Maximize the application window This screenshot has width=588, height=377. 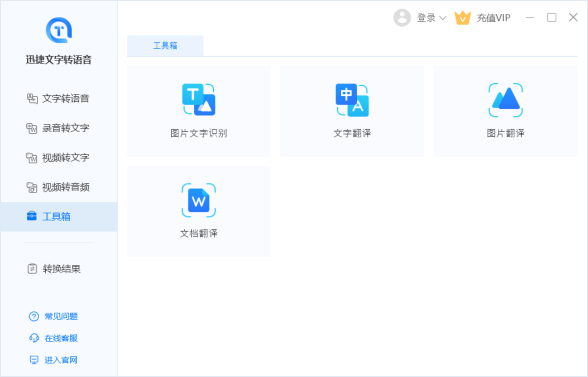pyautogui.click(x=552, y=18)
